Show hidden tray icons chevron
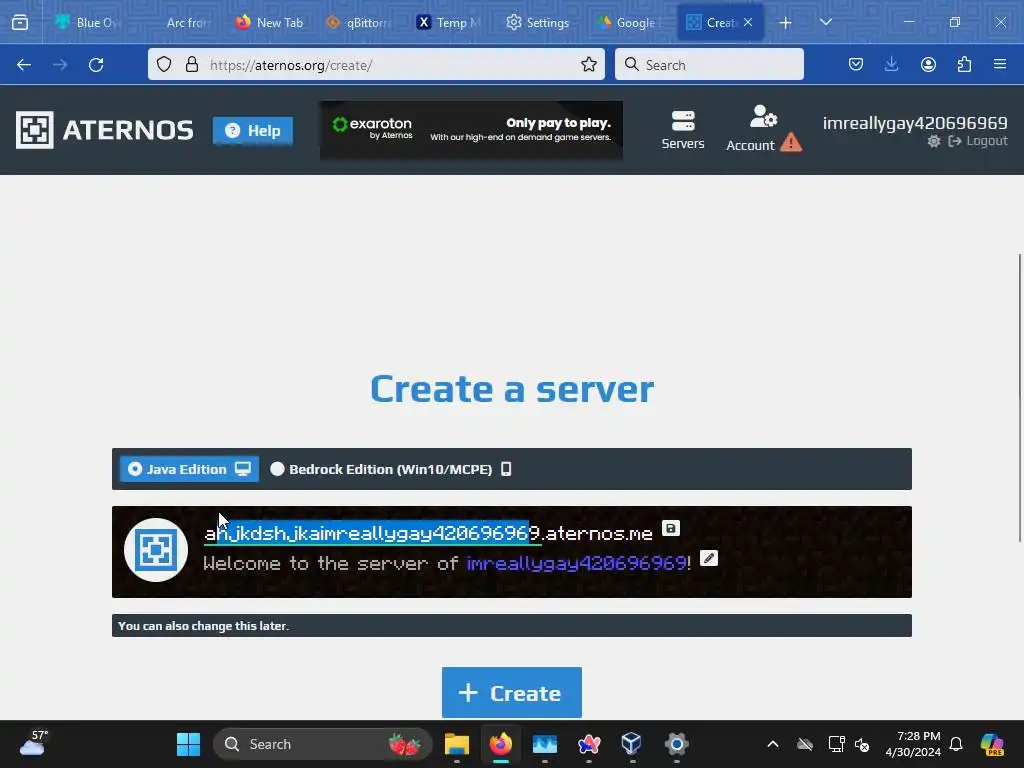 [x=773, y=744]
